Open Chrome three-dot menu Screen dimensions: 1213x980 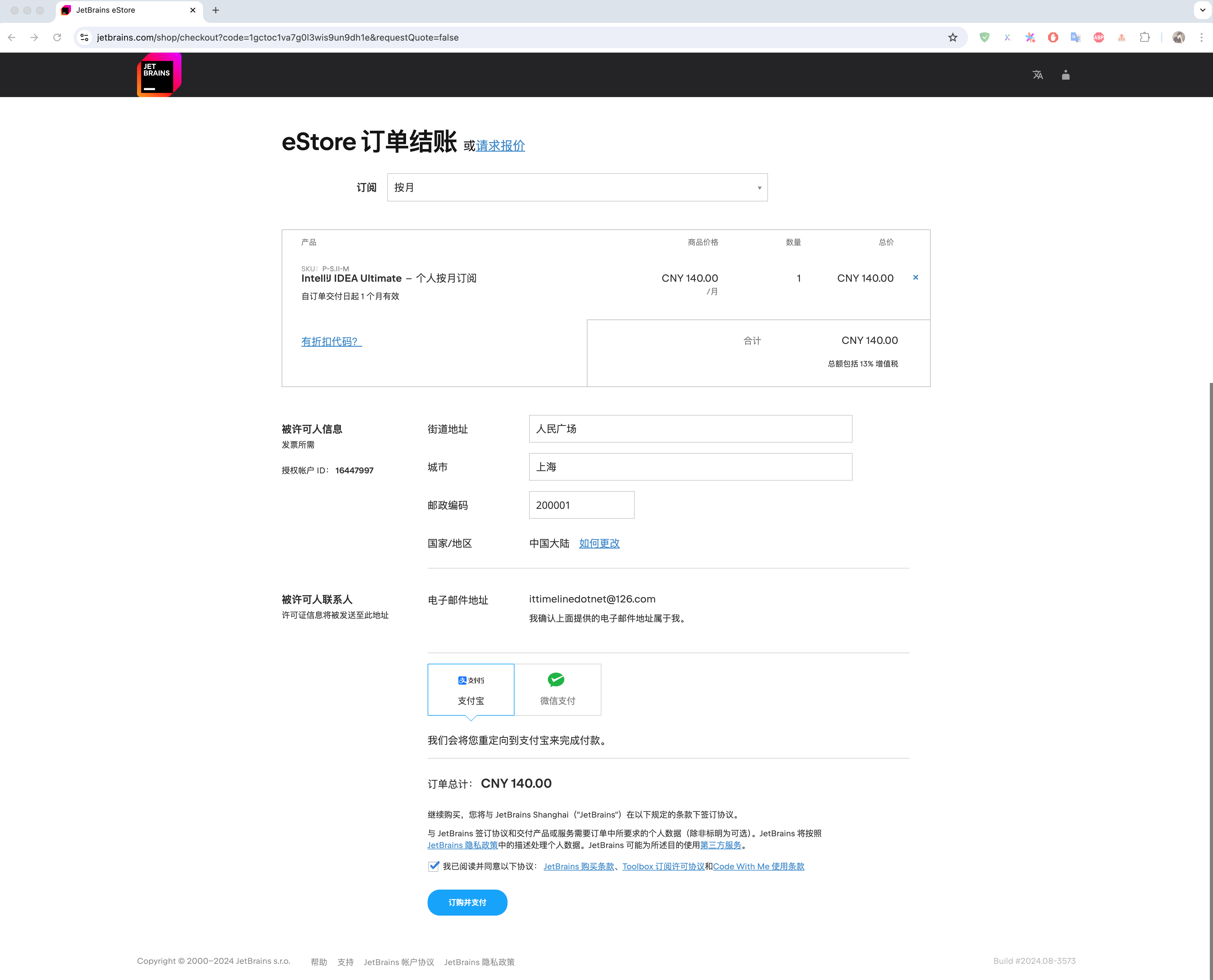(1201, 37)
